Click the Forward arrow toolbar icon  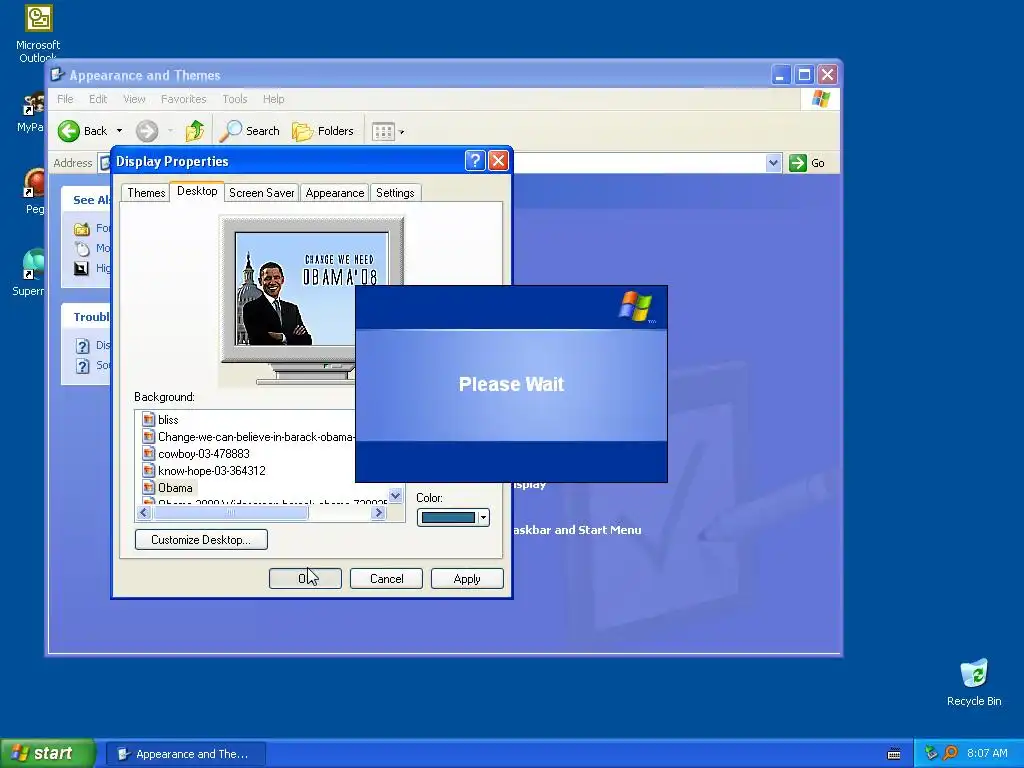tap(147, 131)
